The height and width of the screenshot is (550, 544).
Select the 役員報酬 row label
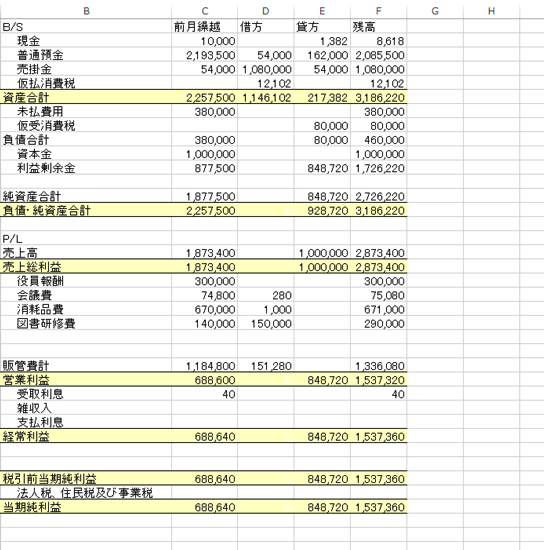point(86,281)
